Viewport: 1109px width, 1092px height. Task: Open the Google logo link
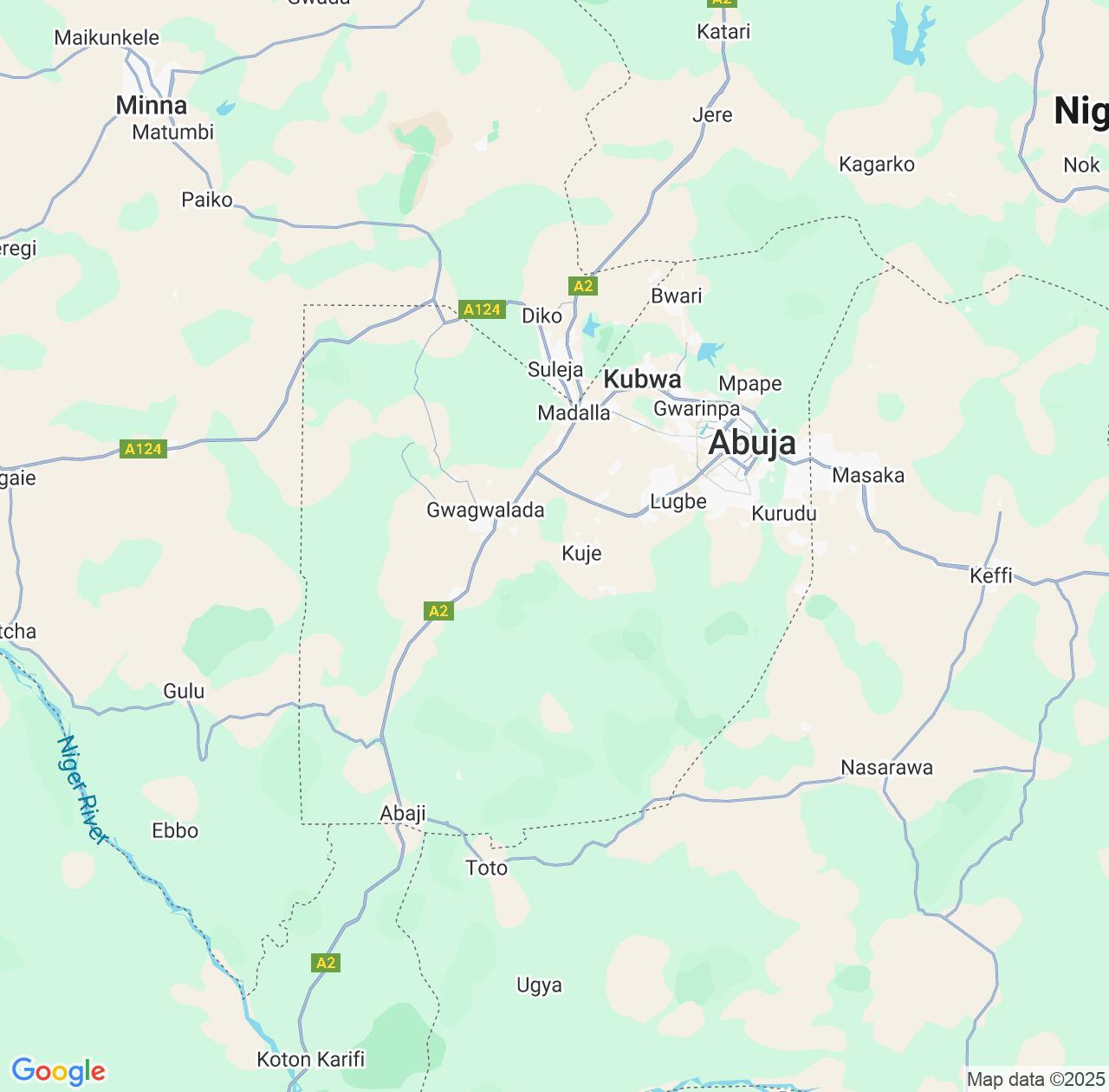(58, 1071)
